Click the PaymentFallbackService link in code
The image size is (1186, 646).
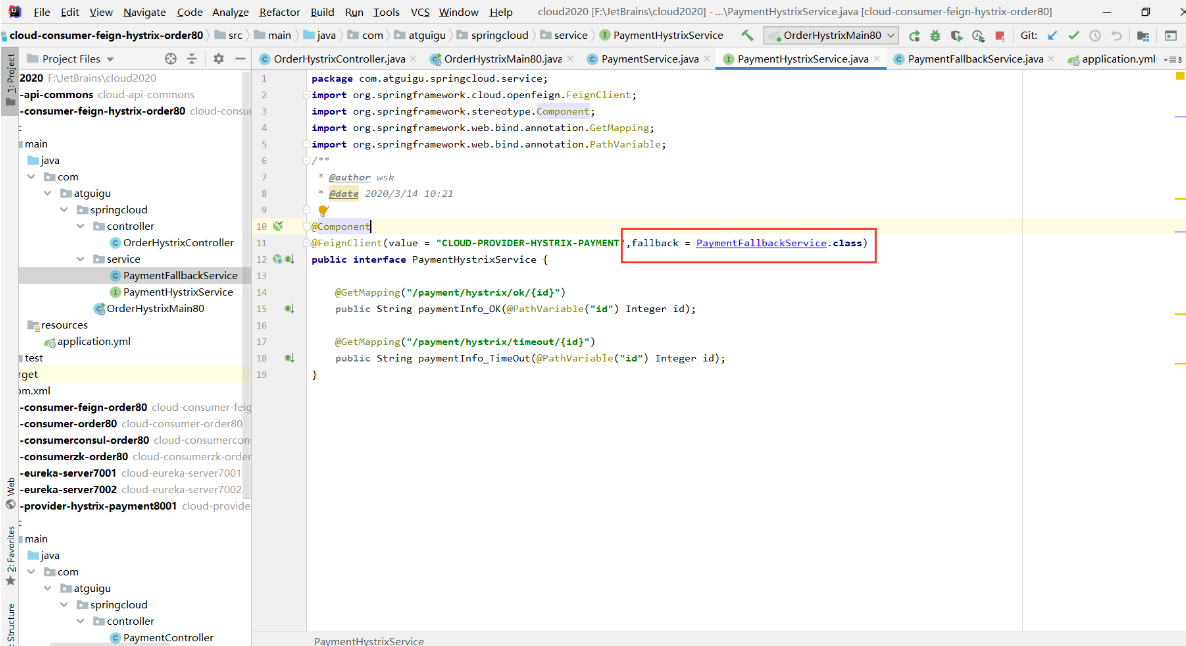point(761,243)
